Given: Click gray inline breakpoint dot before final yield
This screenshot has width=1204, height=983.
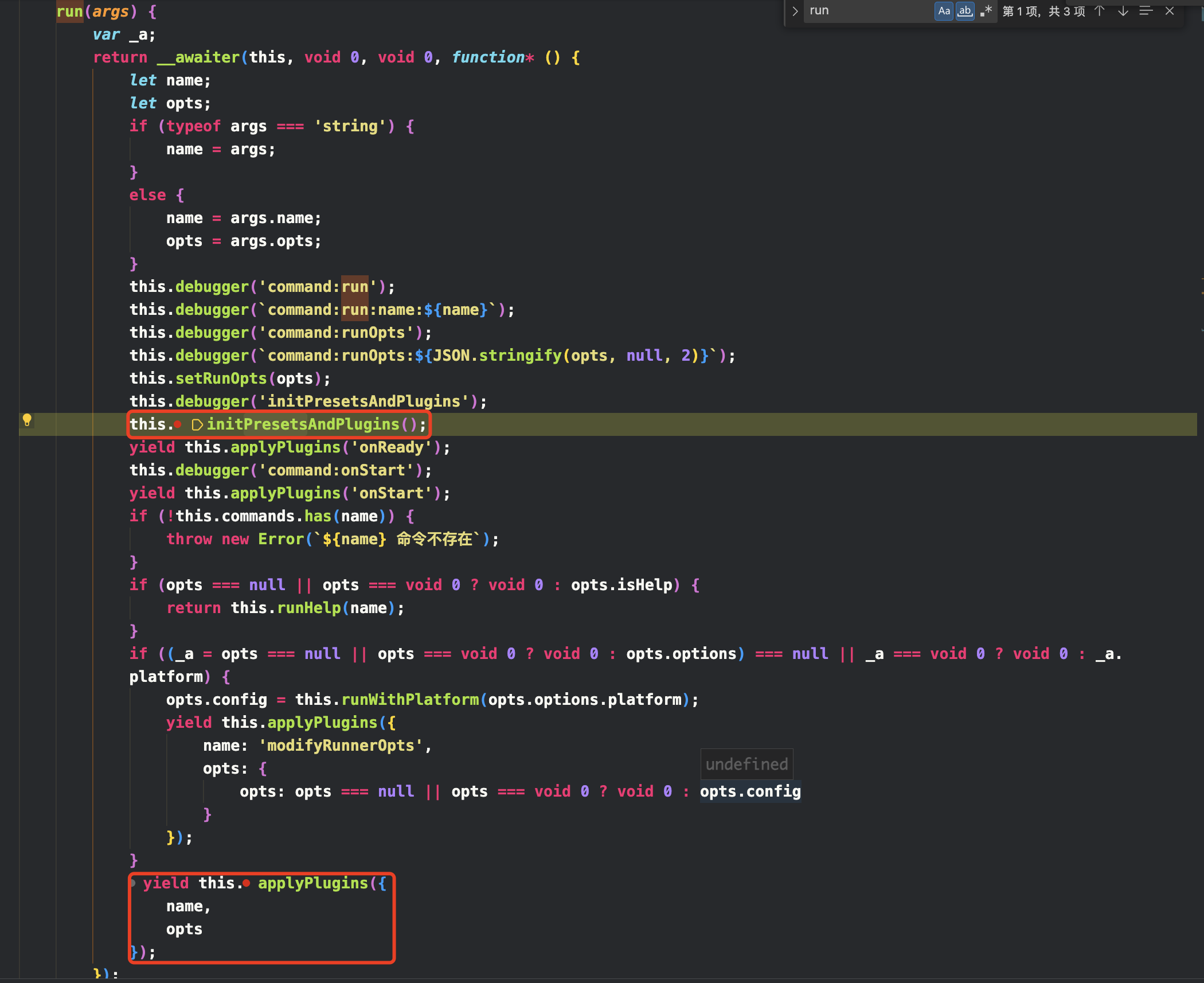Looking at the screenshot, I should coord(133,883).
